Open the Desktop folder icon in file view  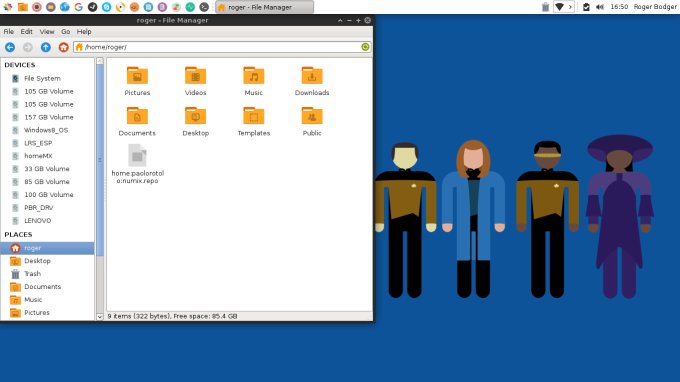pos(196,116)
